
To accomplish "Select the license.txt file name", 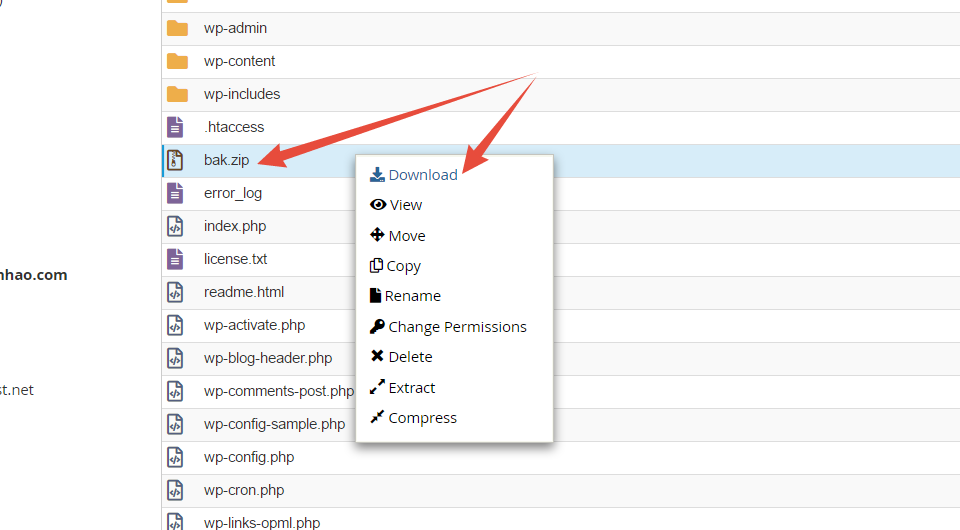I will click(x=236, y=259).
